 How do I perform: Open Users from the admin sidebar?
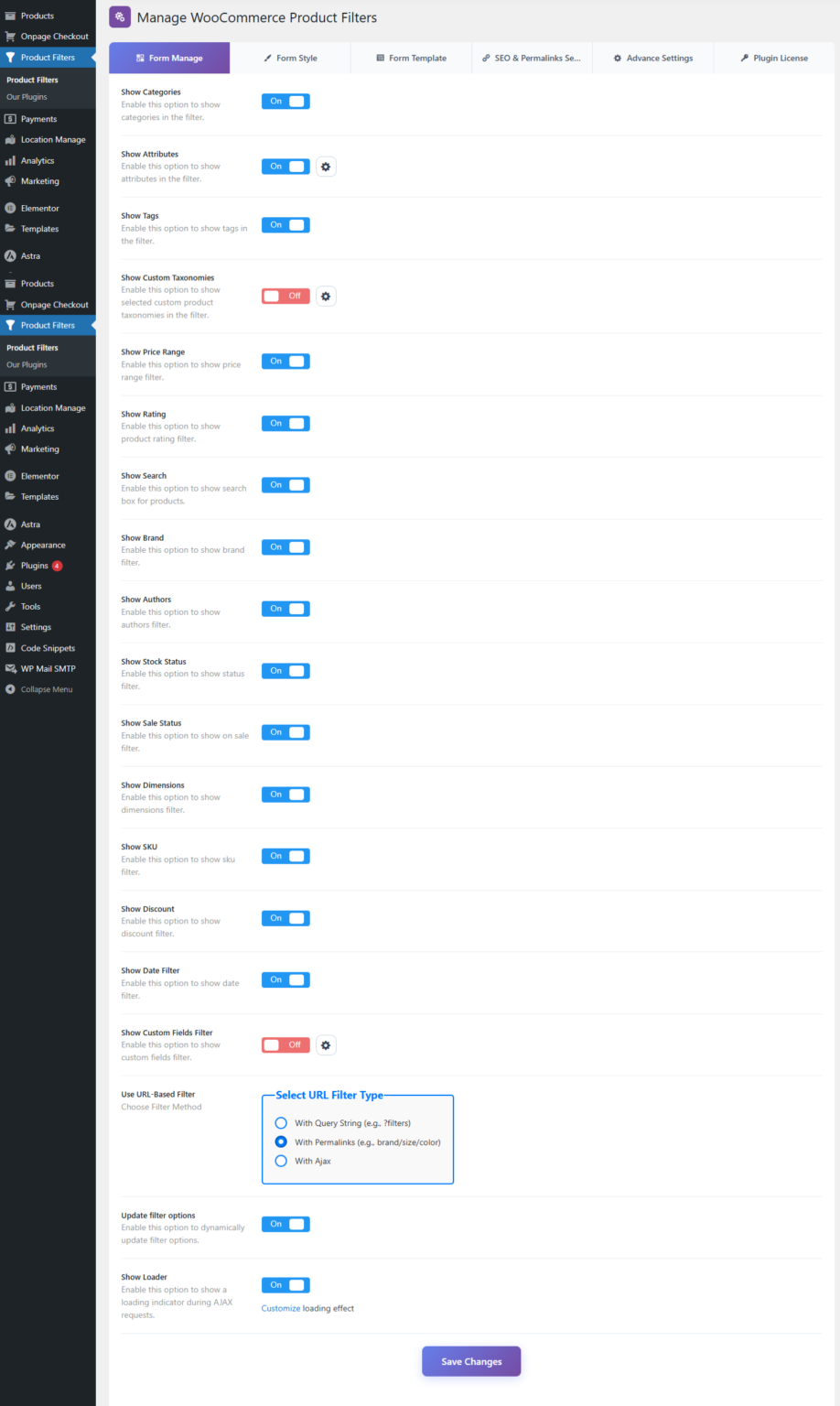tap(31, 586)
